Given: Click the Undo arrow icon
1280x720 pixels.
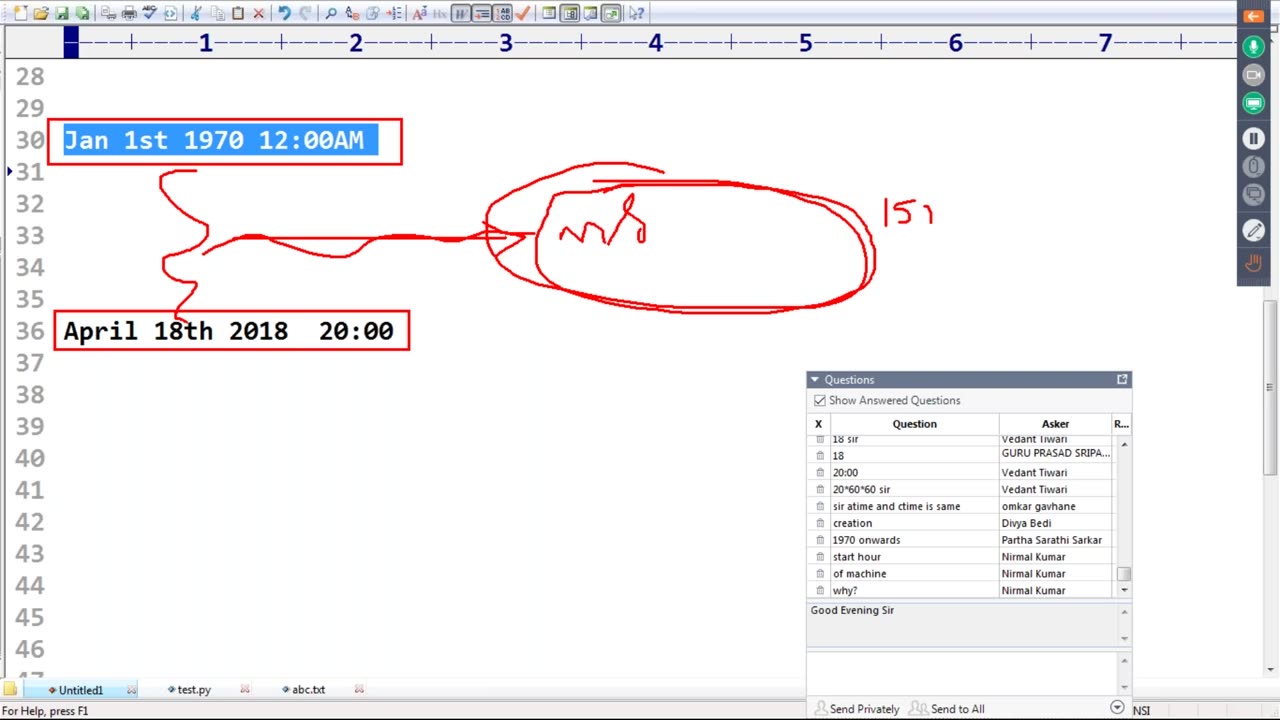Looking at the screenshot, I should [284, 14].
